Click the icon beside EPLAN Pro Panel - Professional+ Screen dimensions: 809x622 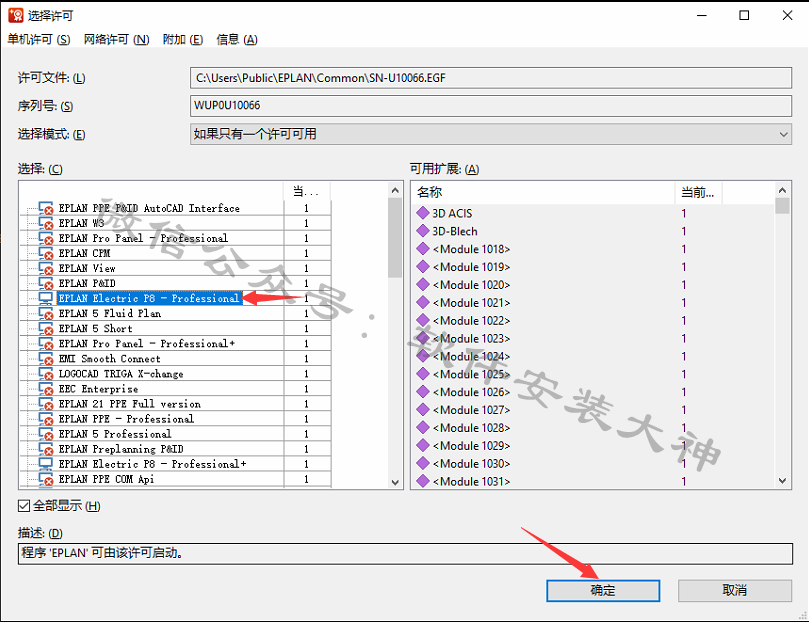click(46, 343)
